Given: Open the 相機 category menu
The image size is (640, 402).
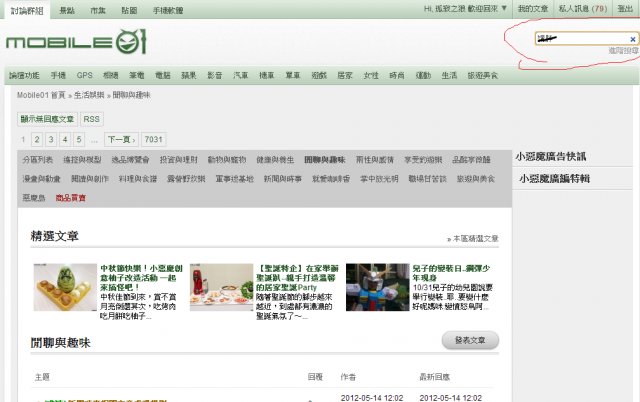Looking at the screenshot, I should tap(111, 76).
